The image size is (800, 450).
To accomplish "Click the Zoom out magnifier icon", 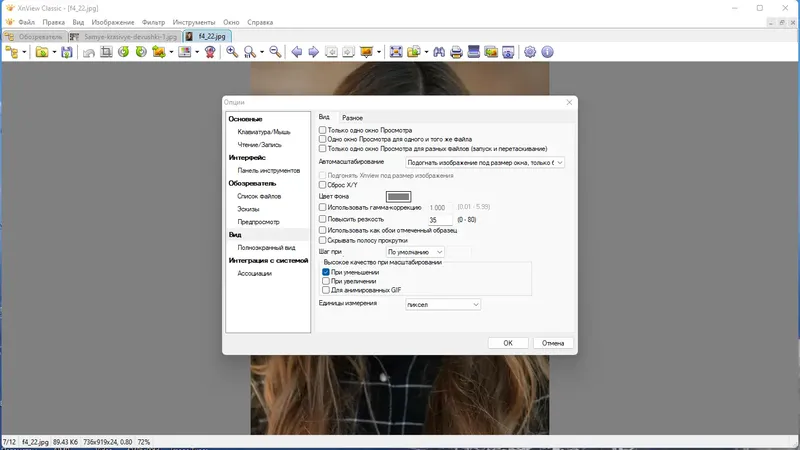I will click(x=275, y=52).
